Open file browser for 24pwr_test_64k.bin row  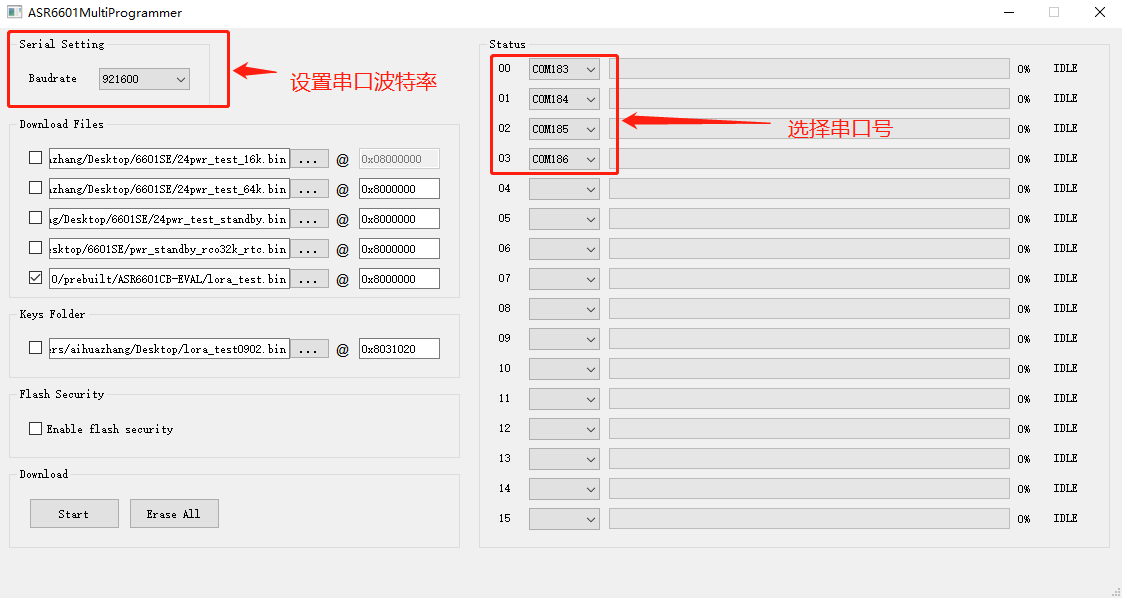pos(308,189)
